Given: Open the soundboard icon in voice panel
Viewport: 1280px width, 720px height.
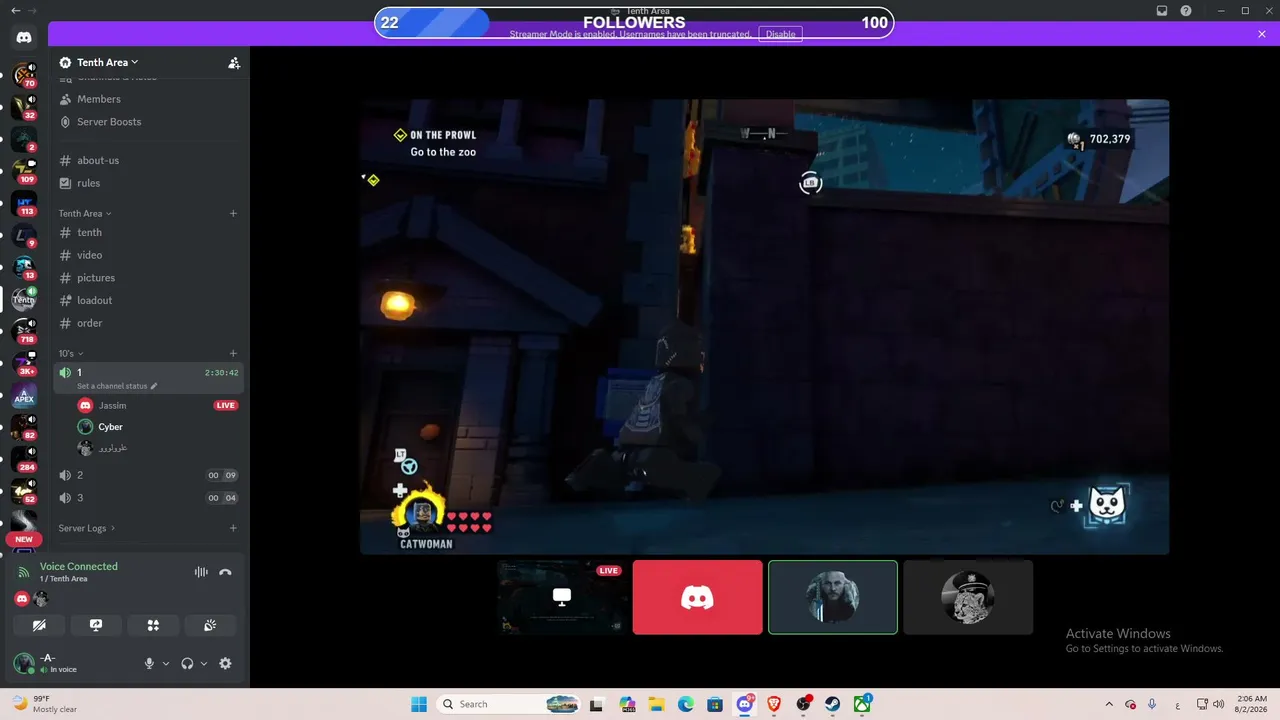Looking at the screenshot, I should tap(210, 625).
